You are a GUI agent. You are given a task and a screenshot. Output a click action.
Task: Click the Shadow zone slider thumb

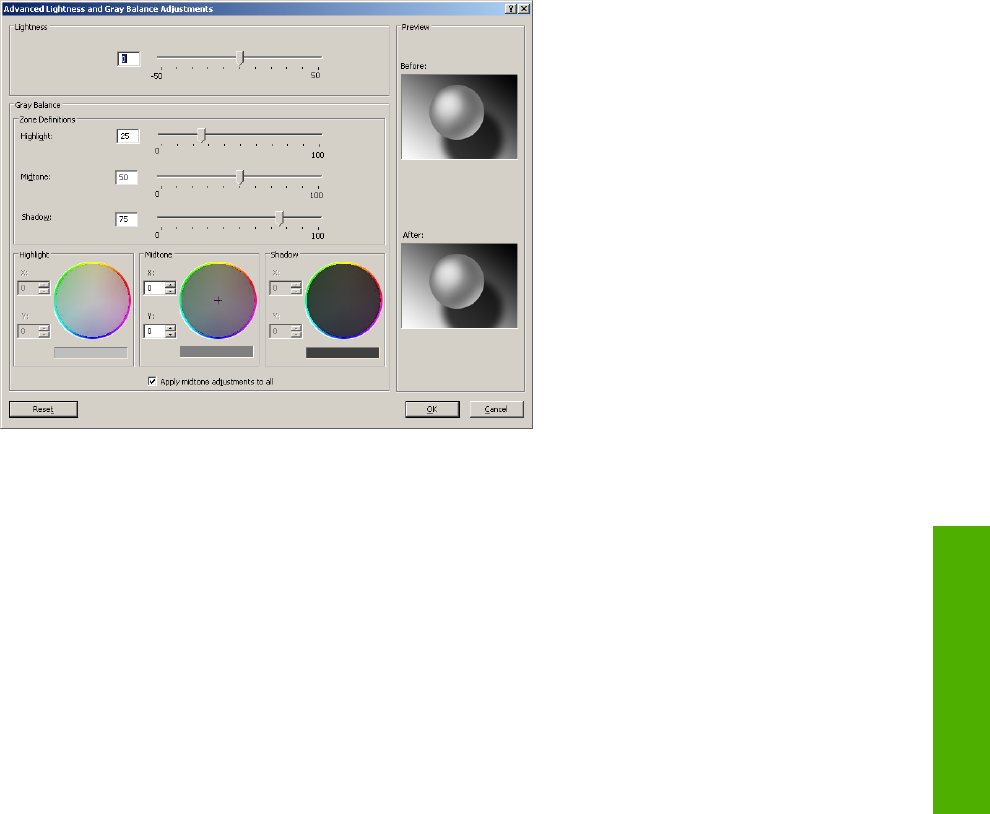click(x=280, y=218)
